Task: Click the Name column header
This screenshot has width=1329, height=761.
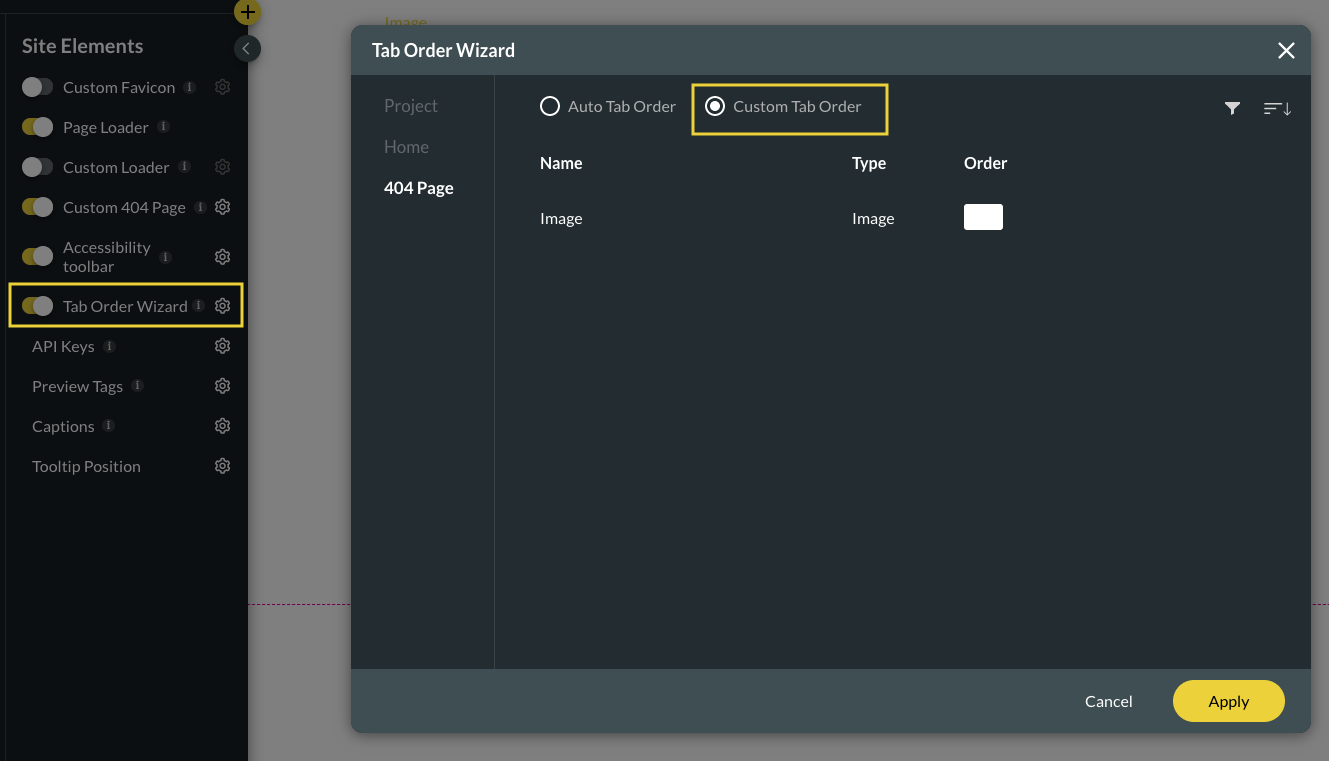Action: coord(561,163)
